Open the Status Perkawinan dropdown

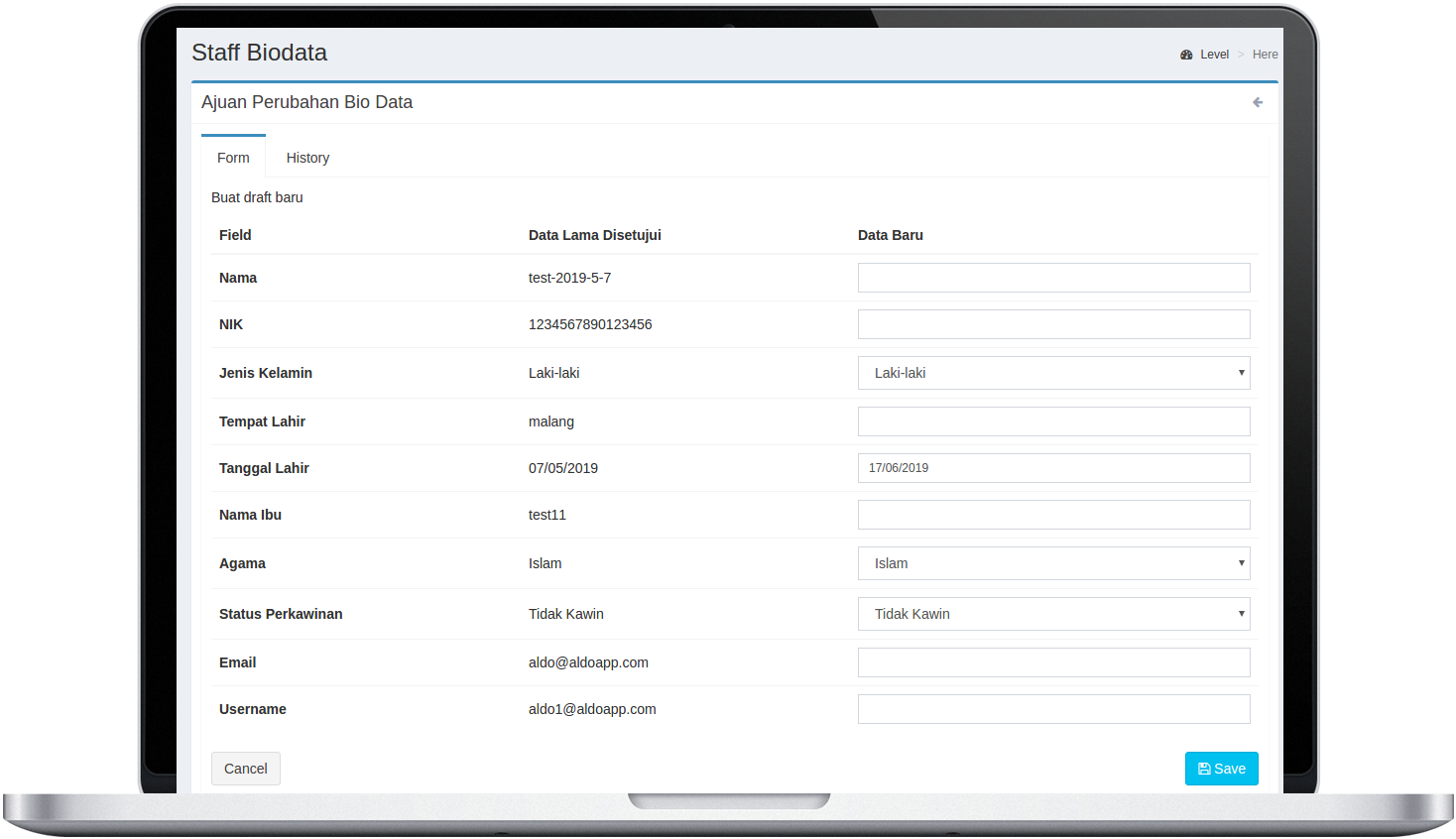[x=1053, y=614]
